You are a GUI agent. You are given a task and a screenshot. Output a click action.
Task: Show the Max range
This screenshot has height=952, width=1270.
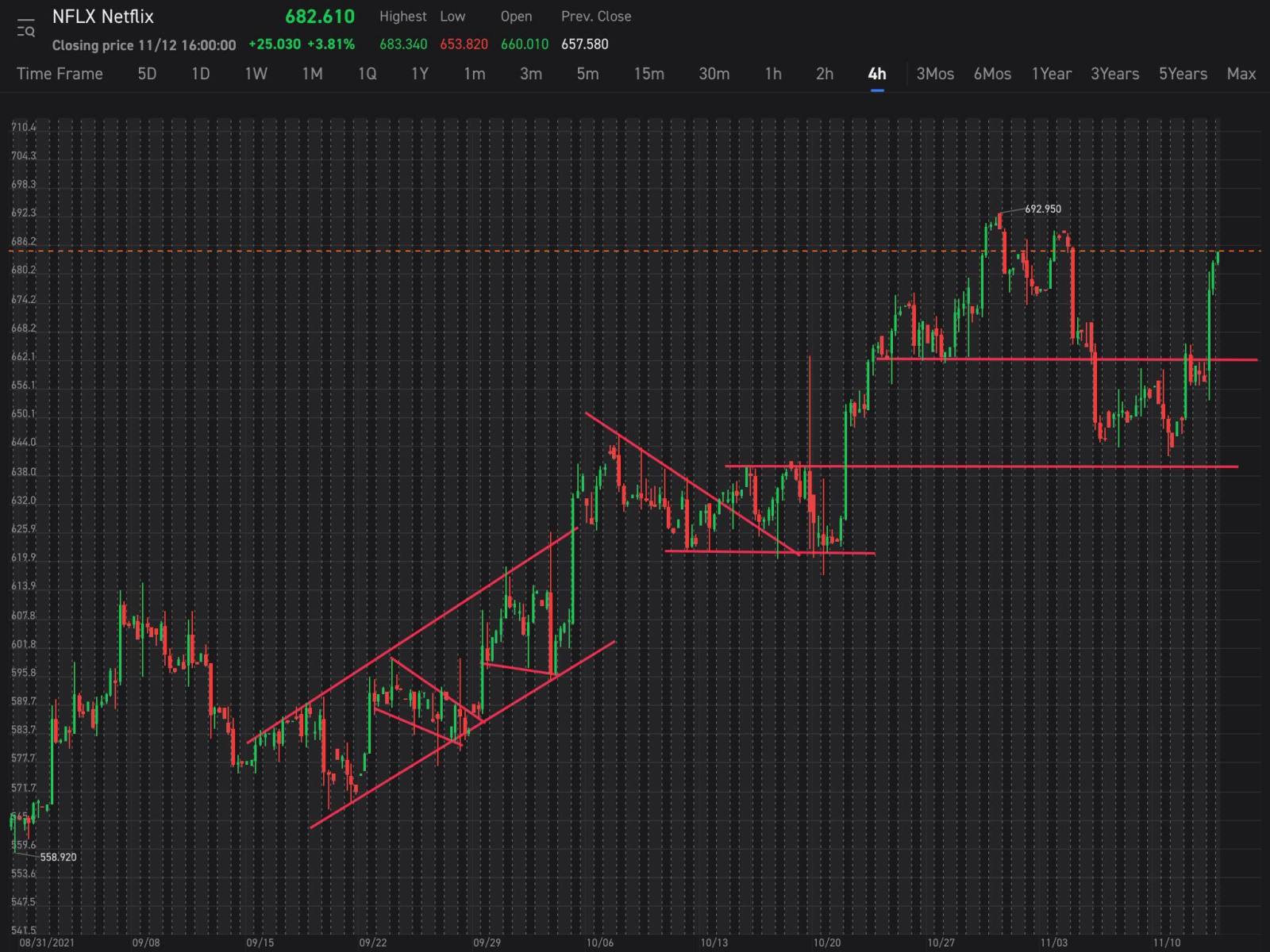[x=1241, y=74]
